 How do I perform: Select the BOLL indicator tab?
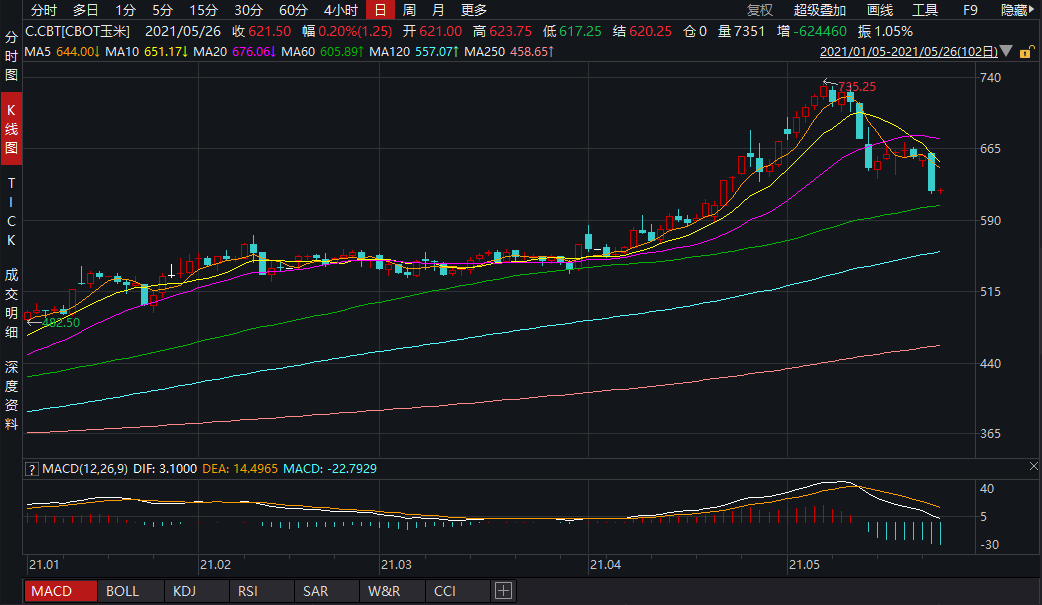click(x=123, y=591)
